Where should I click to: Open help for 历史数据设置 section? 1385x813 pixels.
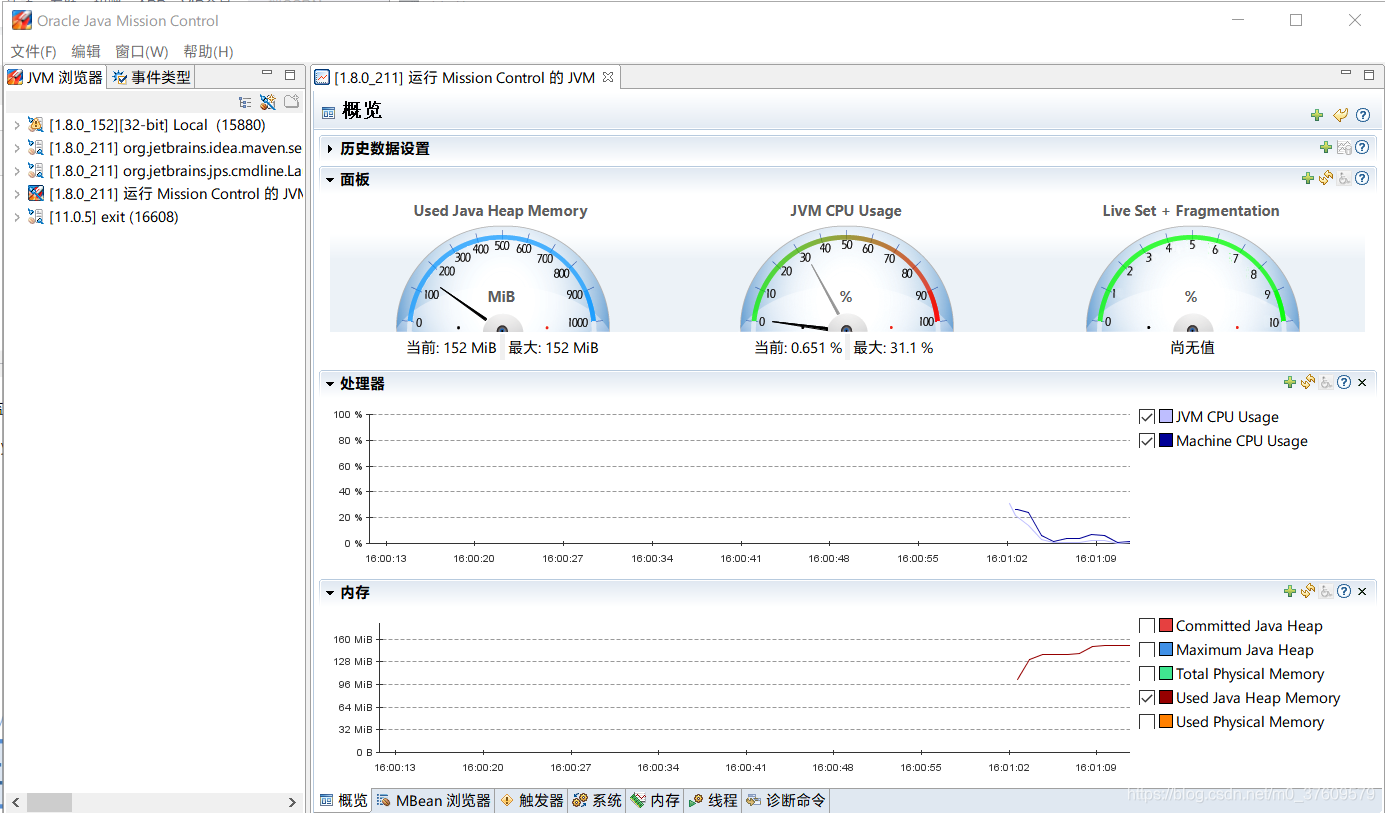coord(1362,148)
